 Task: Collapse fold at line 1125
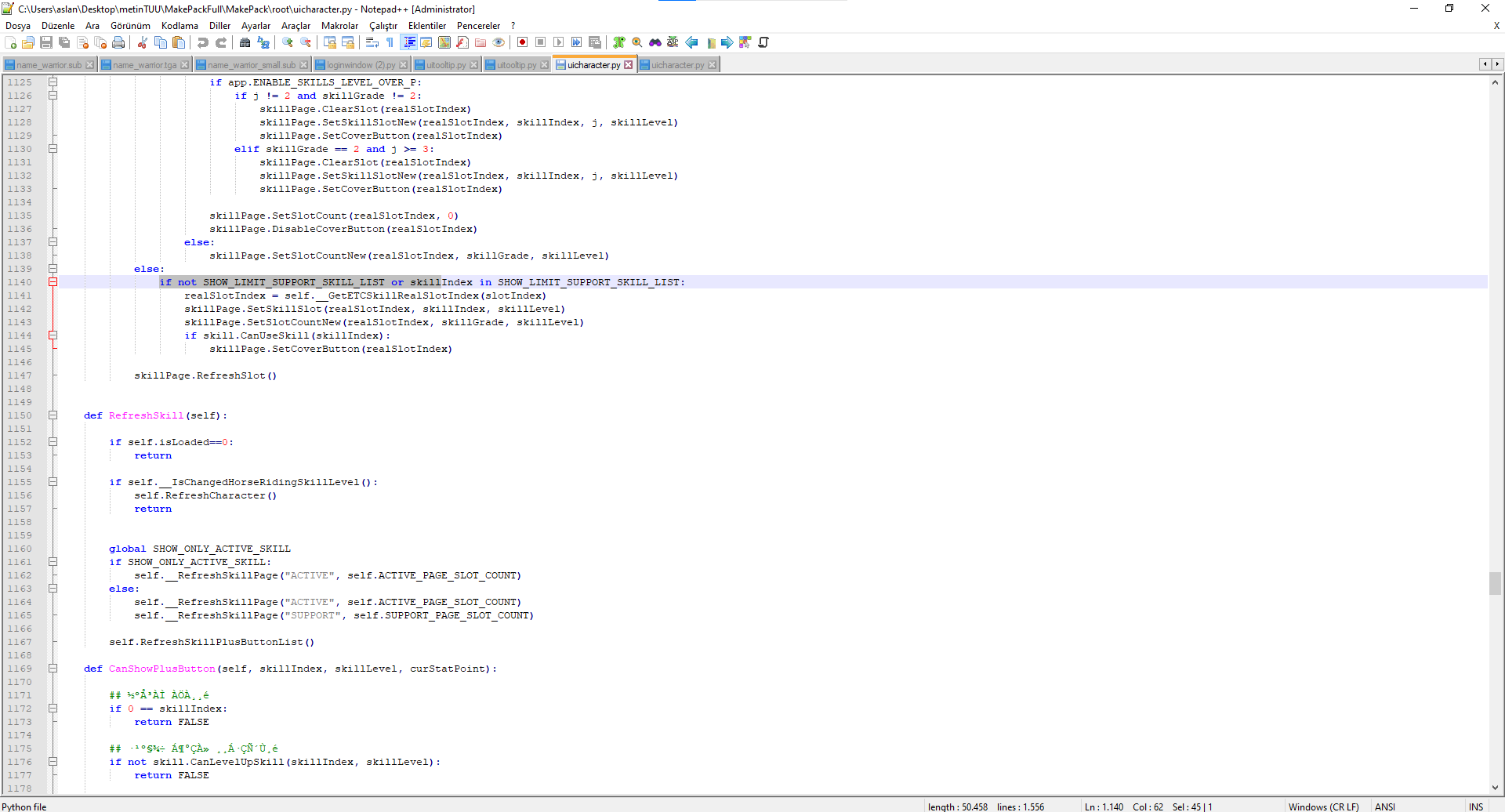(53, 82)
